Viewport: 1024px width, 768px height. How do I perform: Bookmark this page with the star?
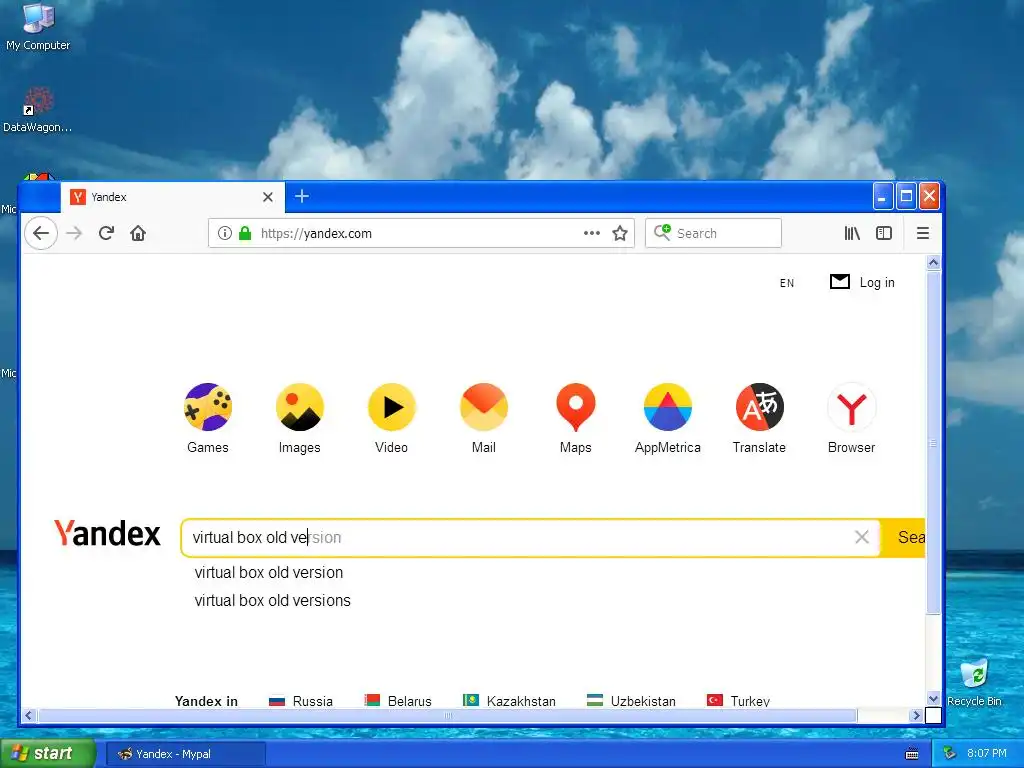point(620,233)
